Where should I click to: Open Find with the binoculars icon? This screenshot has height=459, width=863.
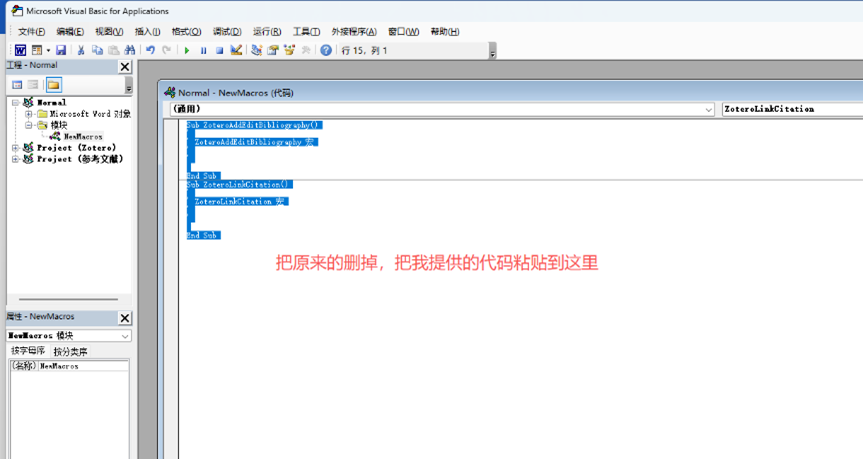[130, 50]
